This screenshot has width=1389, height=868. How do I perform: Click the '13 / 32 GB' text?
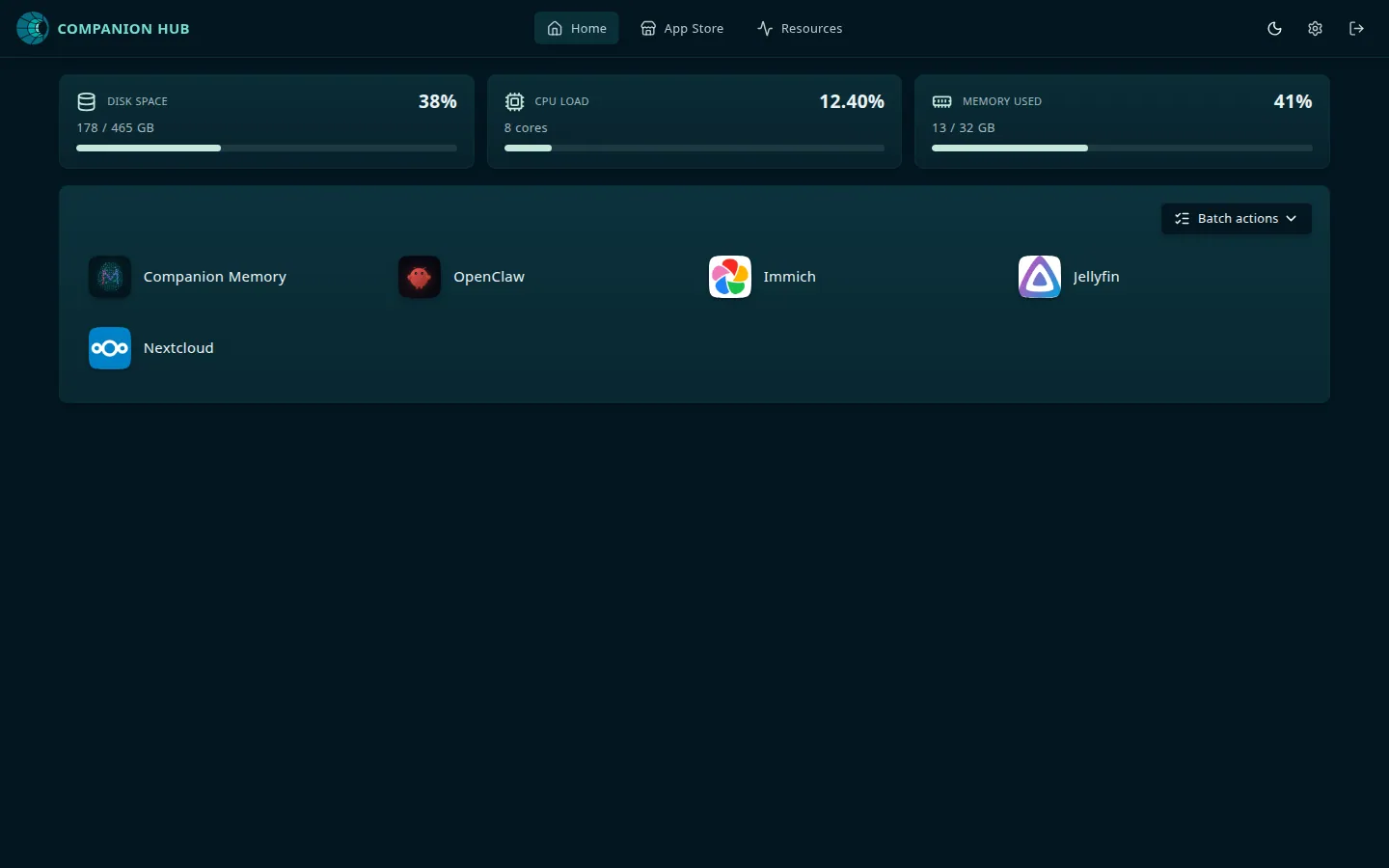(x=964, y=127)
